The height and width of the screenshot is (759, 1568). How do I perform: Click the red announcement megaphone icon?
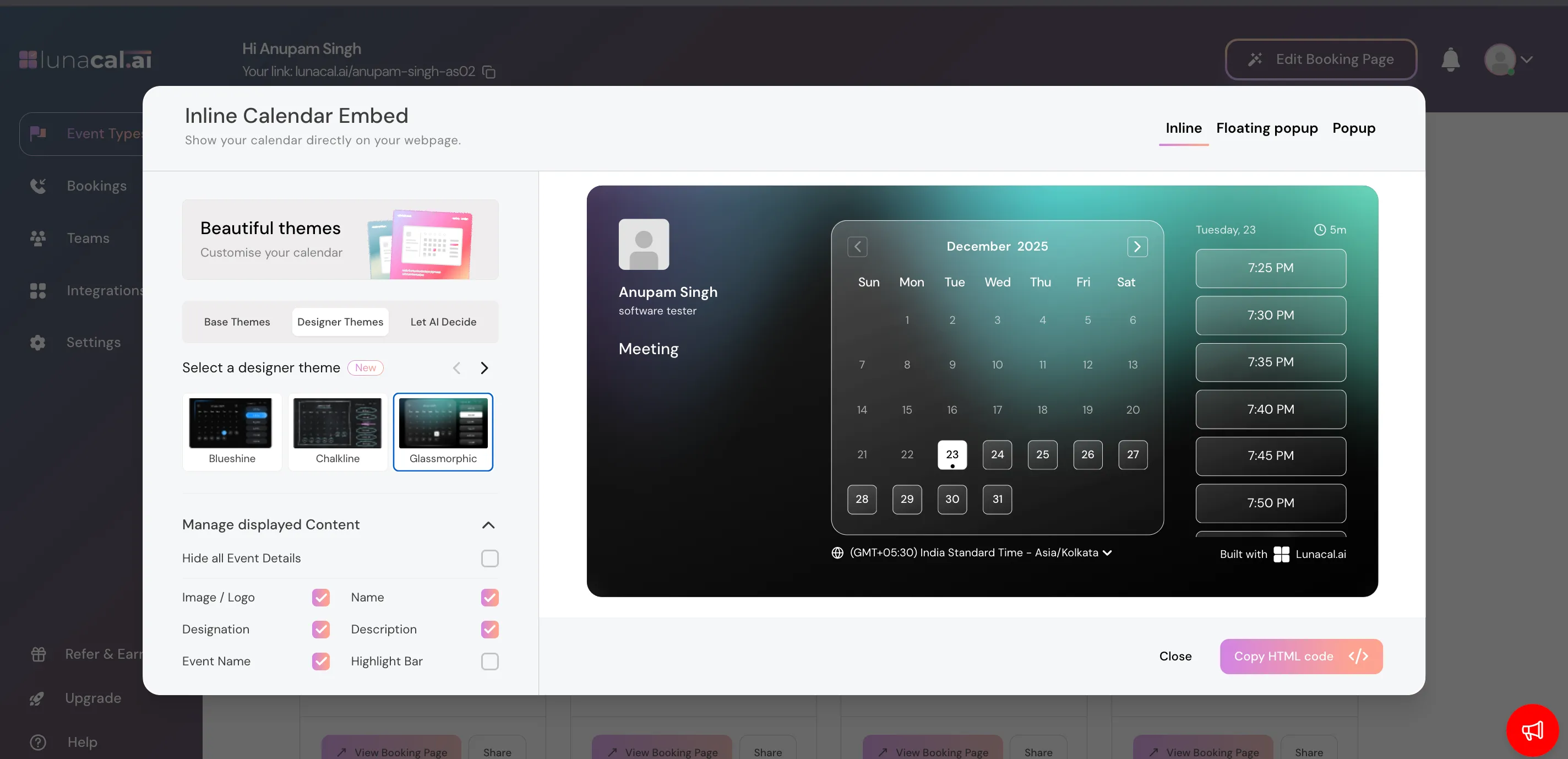[1532, 730]
